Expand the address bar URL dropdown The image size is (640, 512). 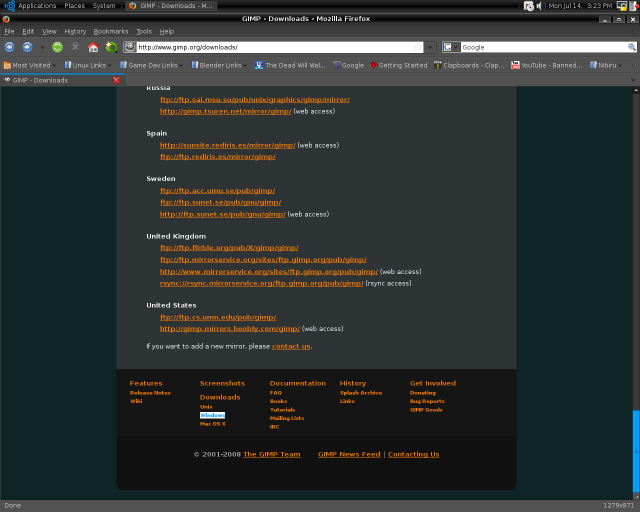click(430, 47)
